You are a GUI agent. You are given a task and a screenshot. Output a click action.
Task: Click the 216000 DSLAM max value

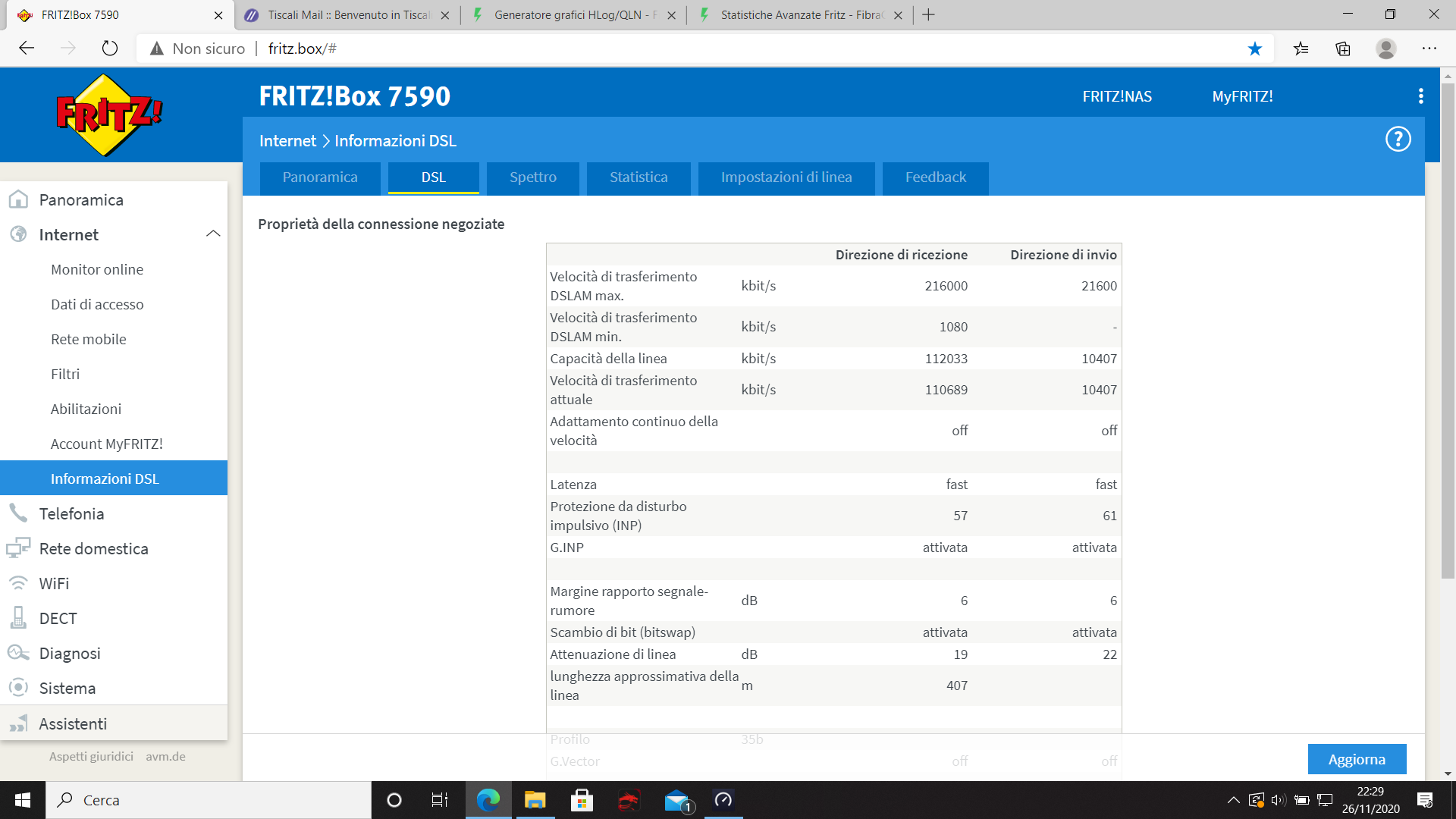946,286
